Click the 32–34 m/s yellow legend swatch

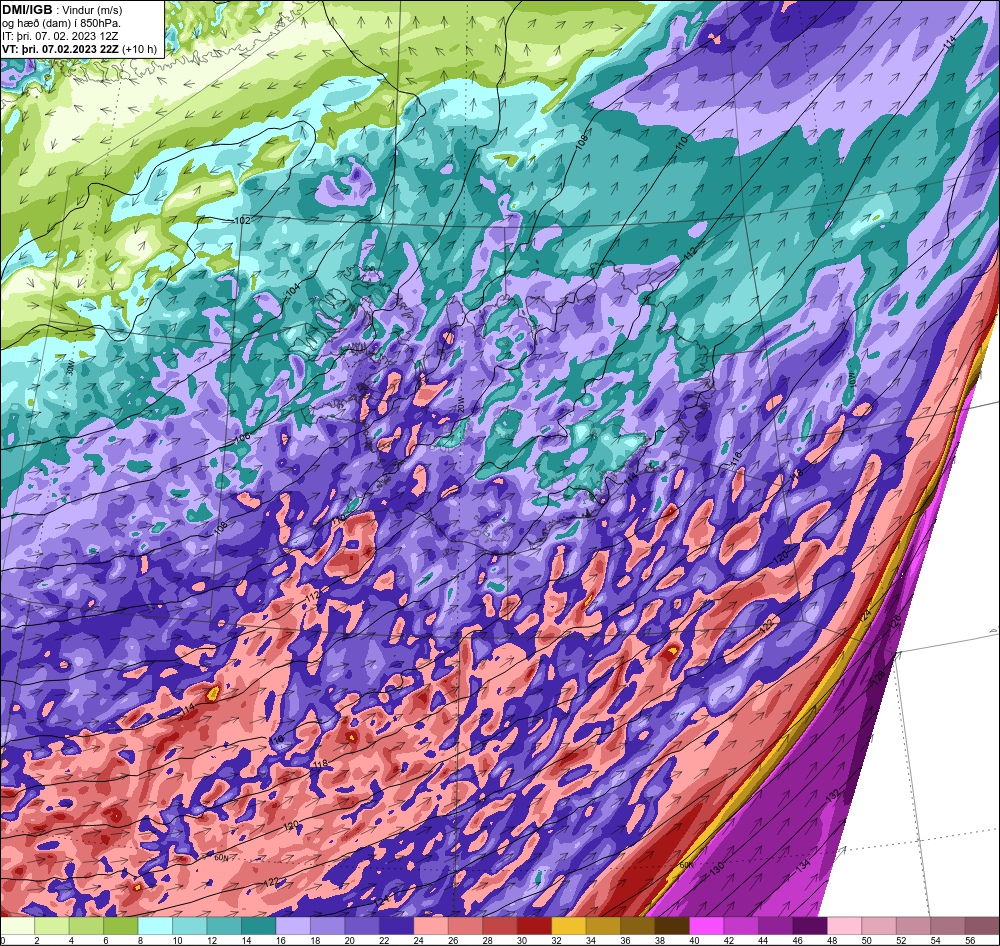pyautogui.click(x=569, y=926)
